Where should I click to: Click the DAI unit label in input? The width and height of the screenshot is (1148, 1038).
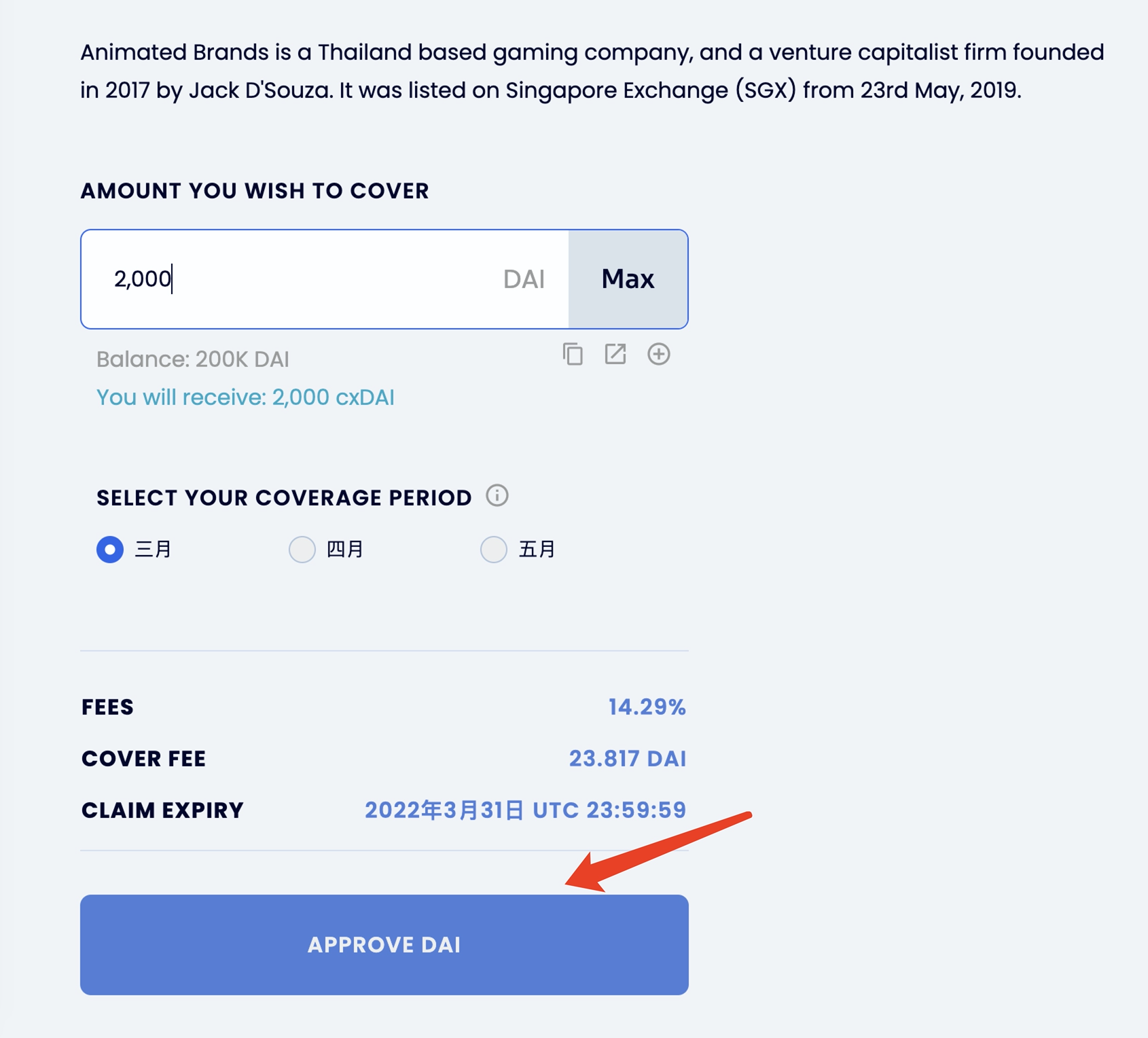coord(524,279)
